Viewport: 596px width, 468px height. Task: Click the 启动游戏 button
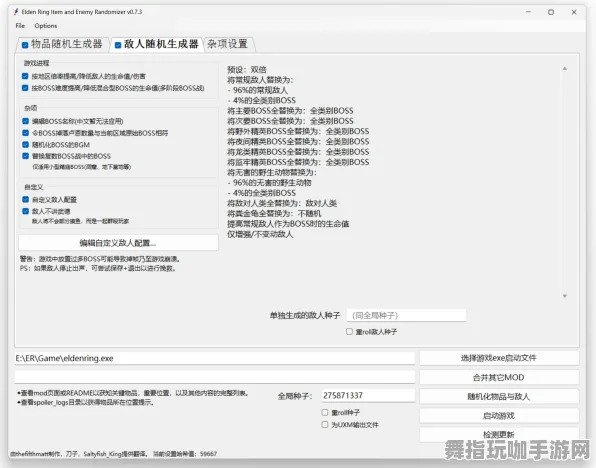pos(499,416)
